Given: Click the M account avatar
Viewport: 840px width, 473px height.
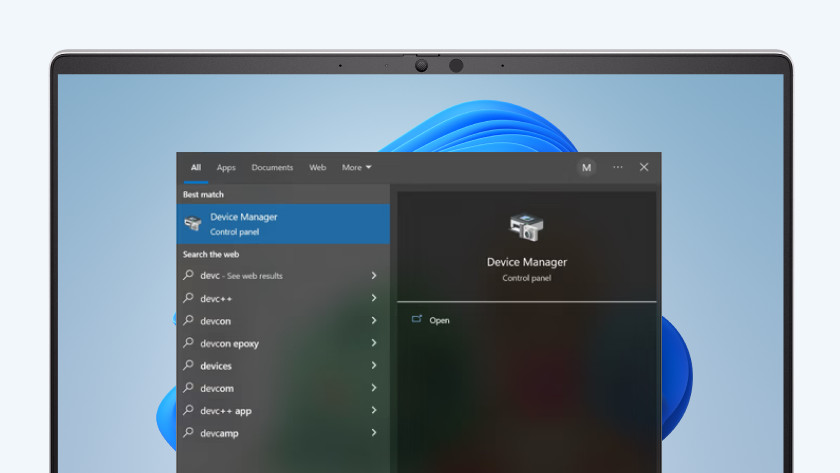Looking at the screenshot, I should (x=587, y=168).
